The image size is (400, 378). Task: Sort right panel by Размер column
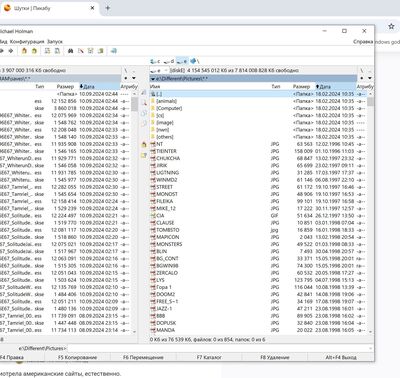click(301, 87)
